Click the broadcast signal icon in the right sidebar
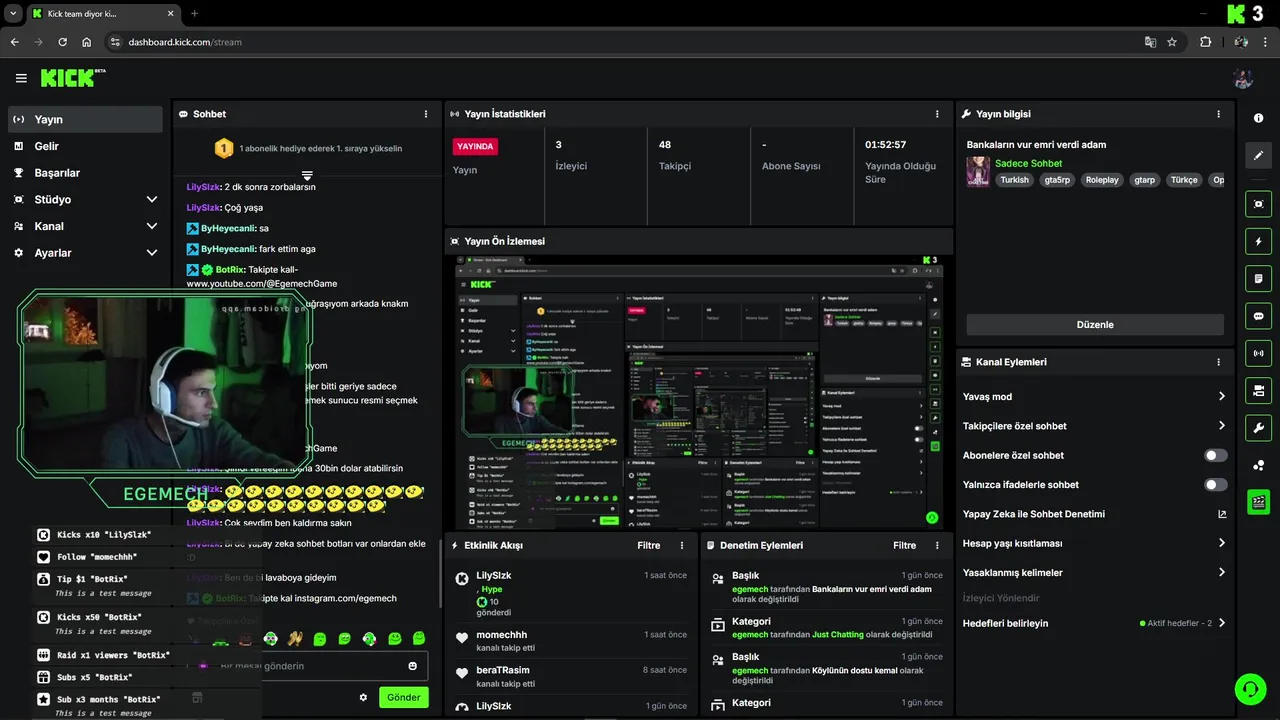1280x720 pixels. (x=1258, y=353)
